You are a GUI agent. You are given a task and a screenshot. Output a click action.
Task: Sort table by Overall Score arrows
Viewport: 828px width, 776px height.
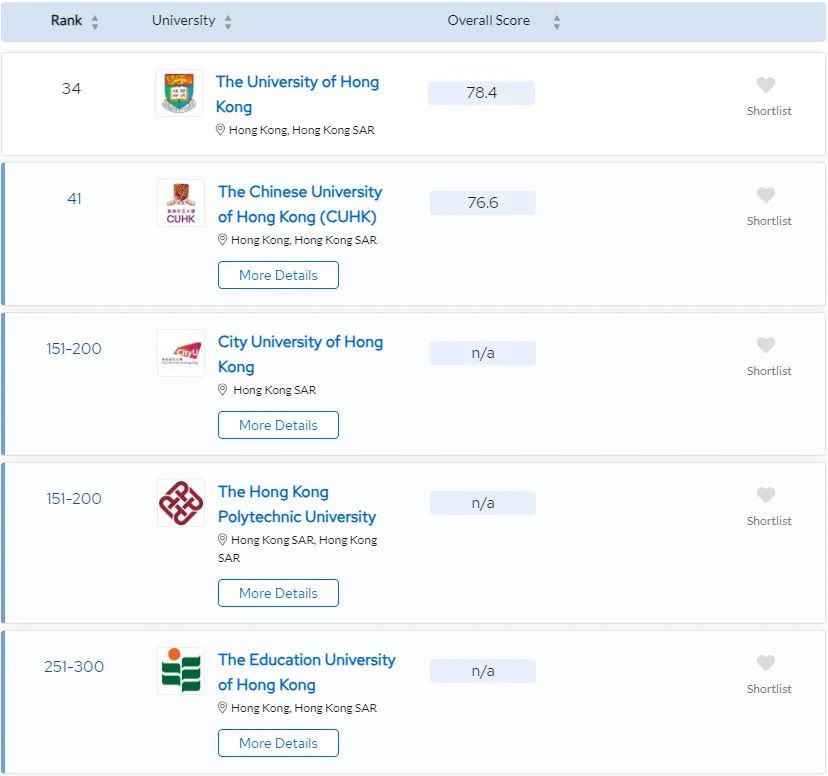[557, 22]
